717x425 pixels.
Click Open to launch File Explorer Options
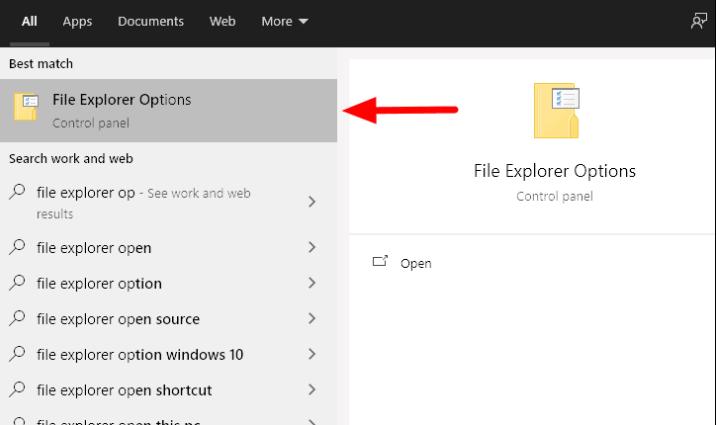tap(415, 263)
